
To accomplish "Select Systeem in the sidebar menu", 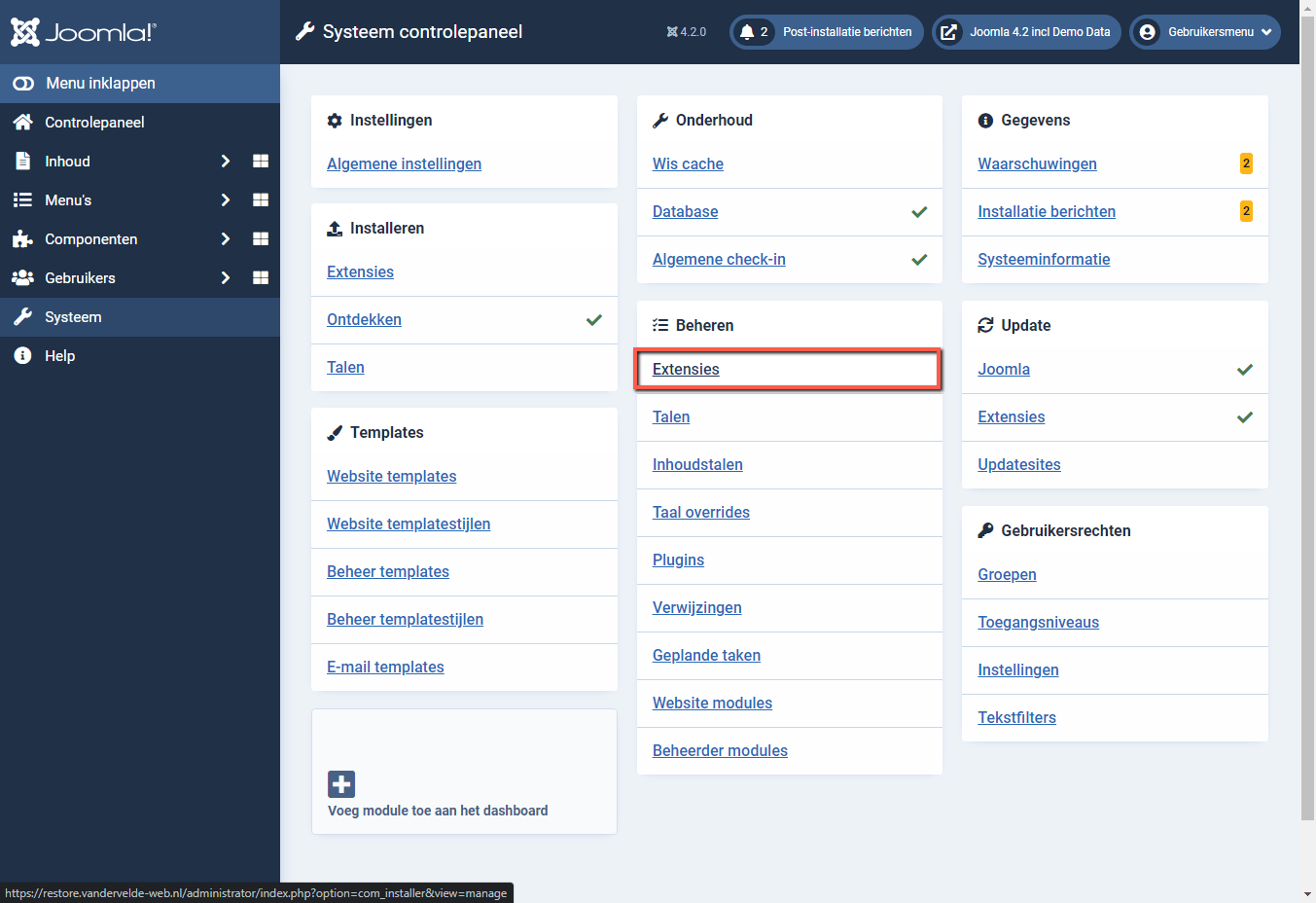I will (73, 316).
